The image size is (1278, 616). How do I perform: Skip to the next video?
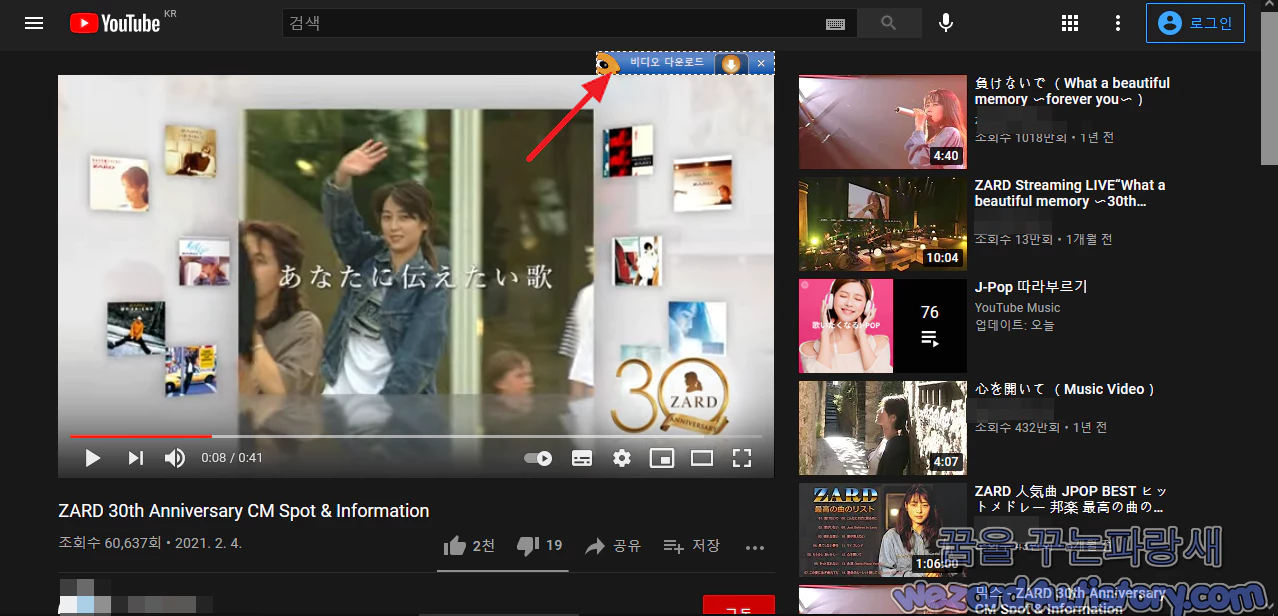coord(135,458)
